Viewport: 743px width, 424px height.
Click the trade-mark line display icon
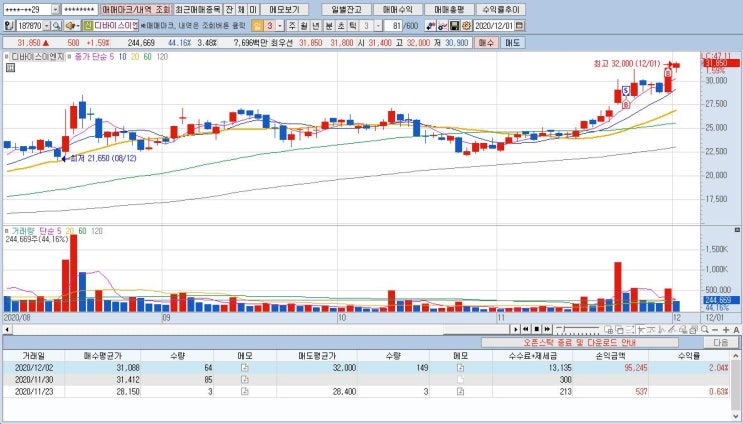click(x=443, y=26)
